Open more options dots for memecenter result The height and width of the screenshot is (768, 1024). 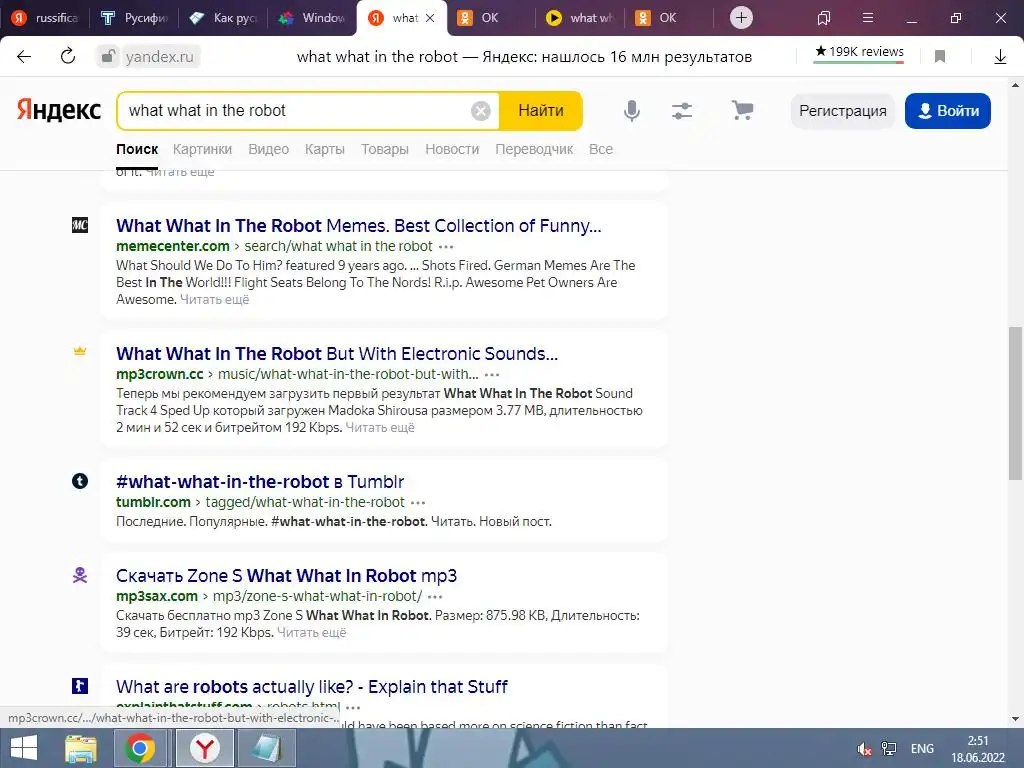[446, 247]
